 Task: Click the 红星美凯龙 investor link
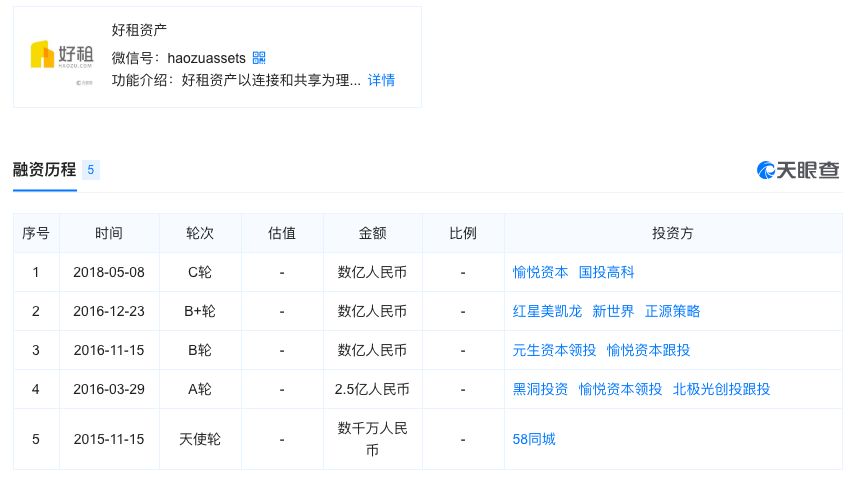[x=547, y=311]
